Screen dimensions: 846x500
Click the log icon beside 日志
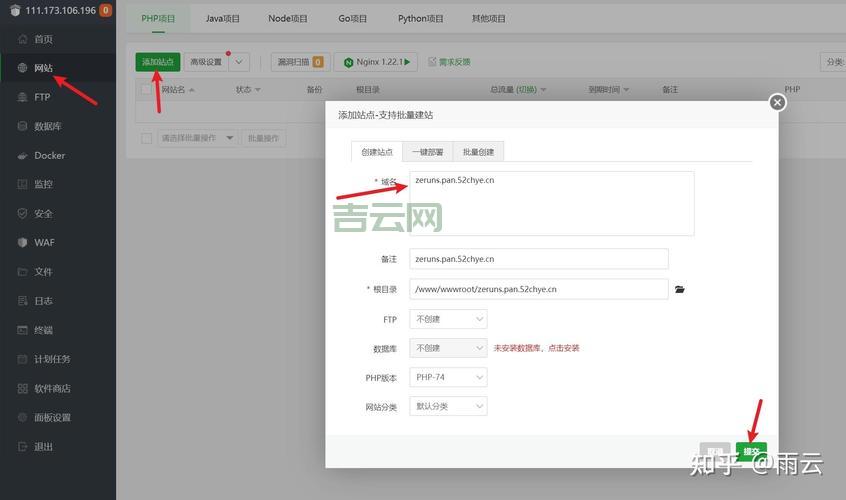pyautogui.click(x=22, y=301)
